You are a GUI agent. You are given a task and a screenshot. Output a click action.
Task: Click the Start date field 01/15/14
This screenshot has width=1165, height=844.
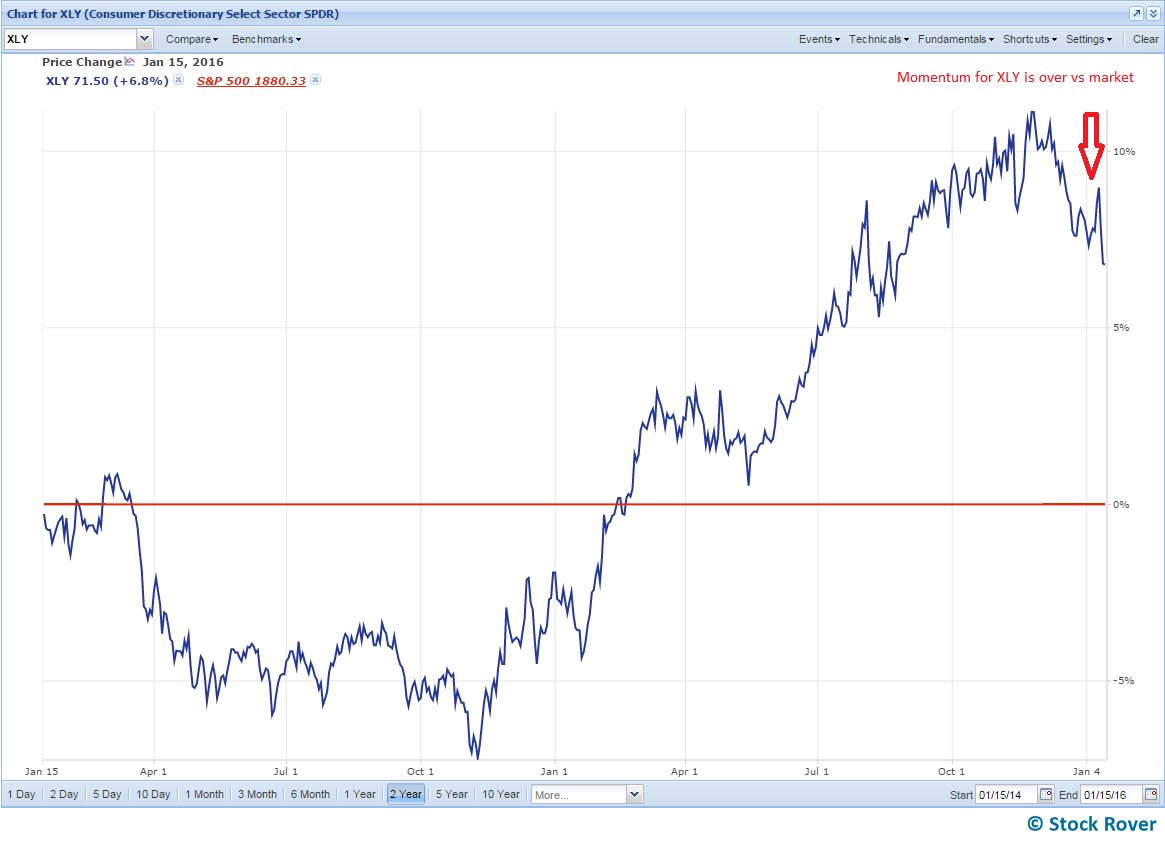[1007, 794]
